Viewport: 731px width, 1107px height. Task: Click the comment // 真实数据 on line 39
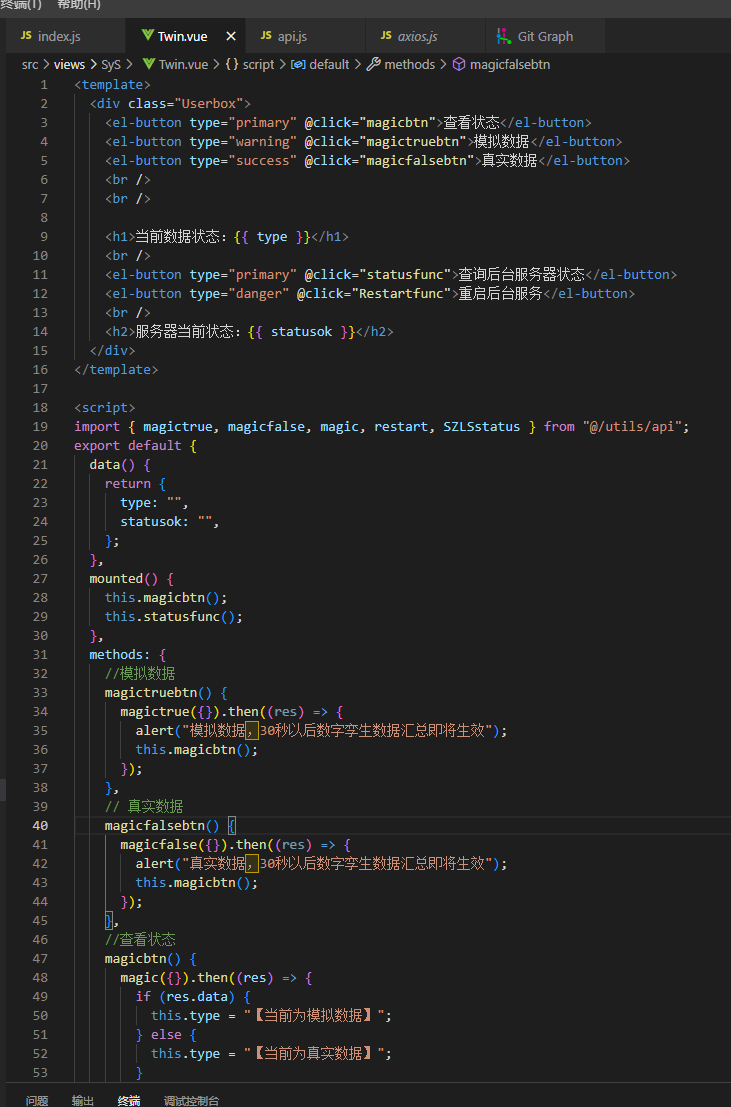click(144, 806)
